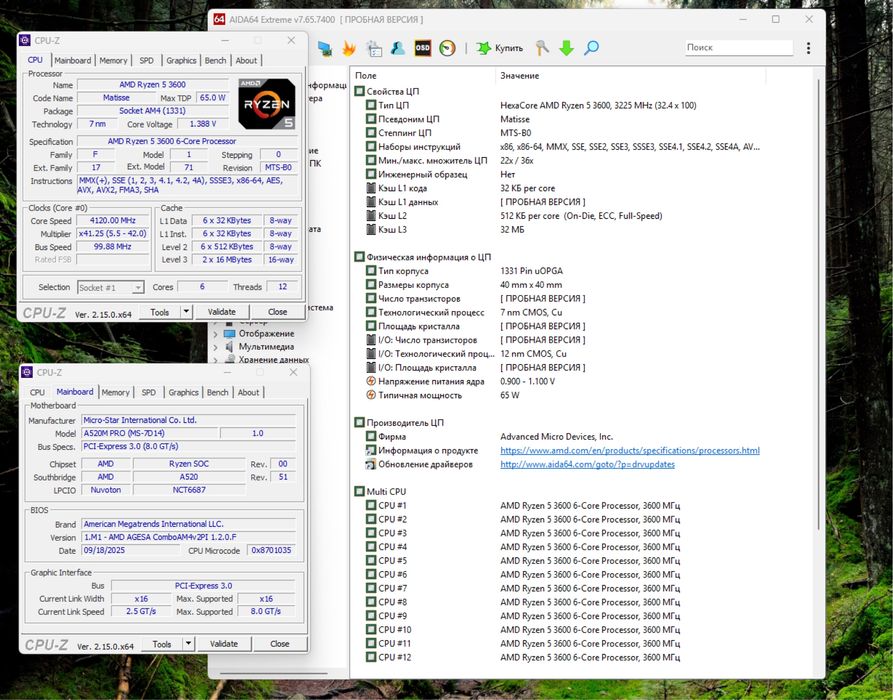Click the icon of Физическая информация о ЦП header
Image resolution: width=893 pixels, height=700 pixels.
(359, 257)
